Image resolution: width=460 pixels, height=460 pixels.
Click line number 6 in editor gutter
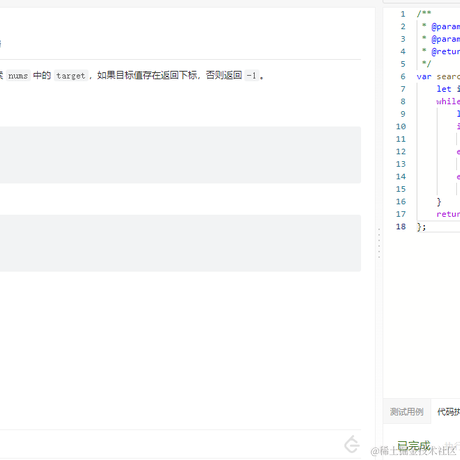click(403, 76)
